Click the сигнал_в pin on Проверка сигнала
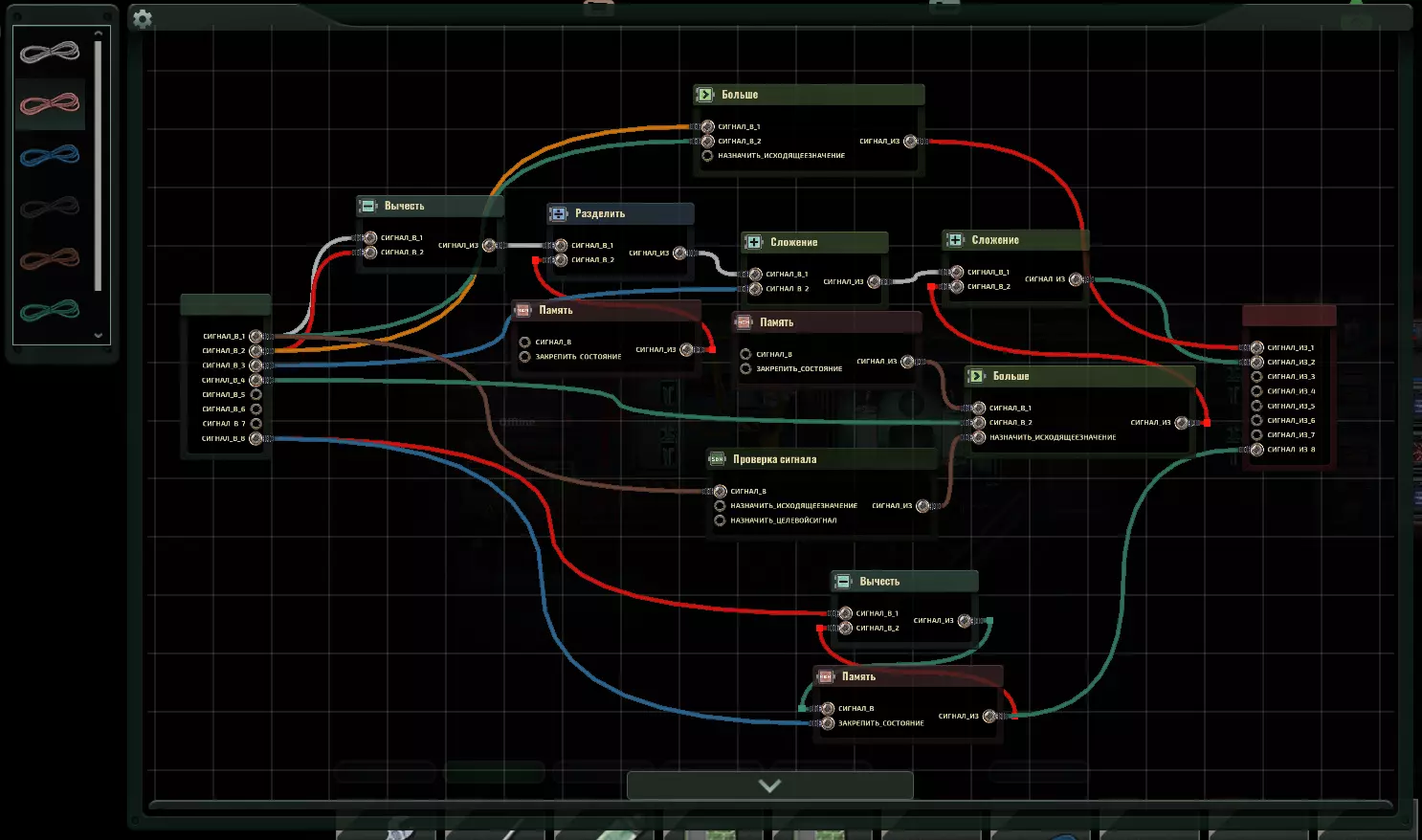The height and width of the screenshot is (840, 1422). click(721, 491)
